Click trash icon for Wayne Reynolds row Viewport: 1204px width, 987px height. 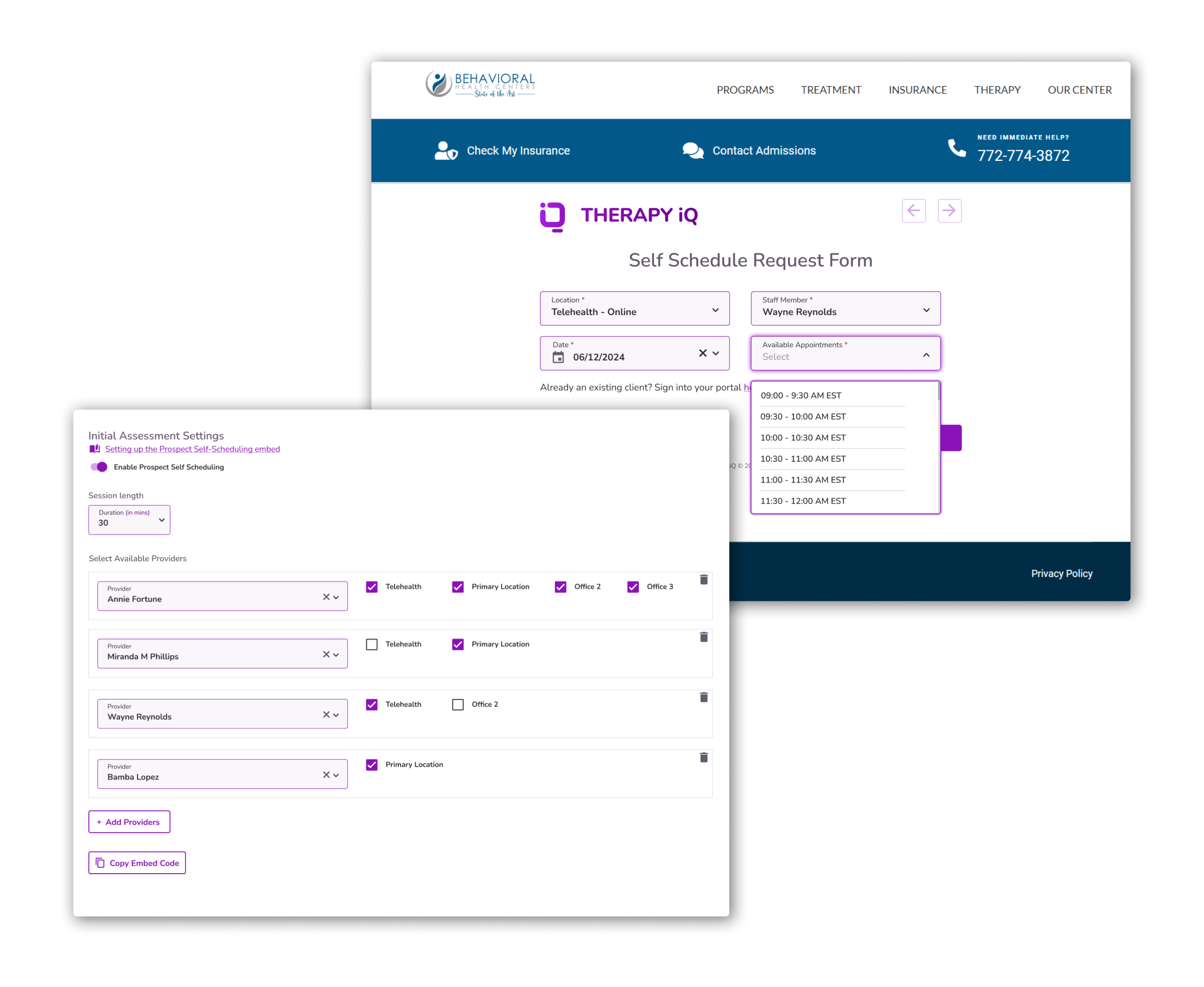[703, 697]
